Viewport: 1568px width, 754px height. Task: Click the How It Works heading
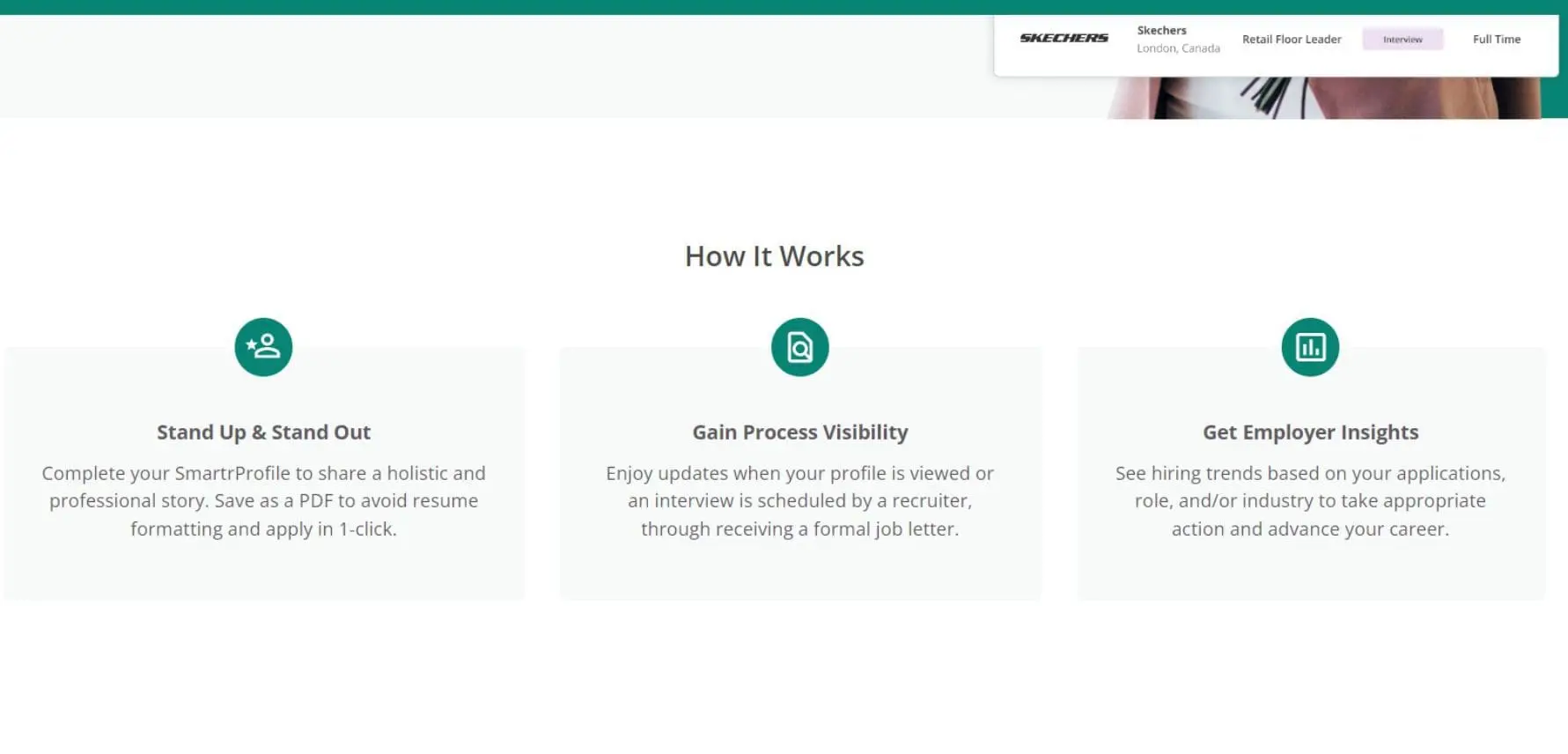[x=774, y=256]
